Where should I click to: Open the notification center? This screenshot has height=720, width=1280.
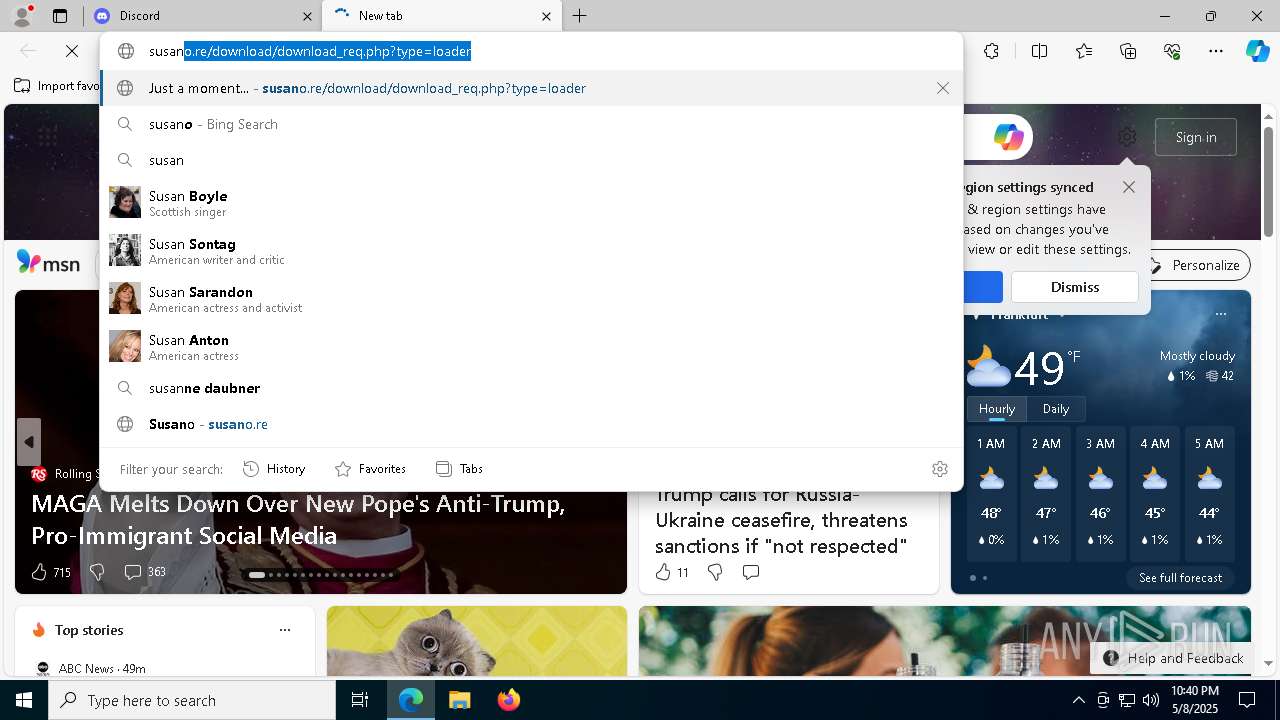[1247, 700]
